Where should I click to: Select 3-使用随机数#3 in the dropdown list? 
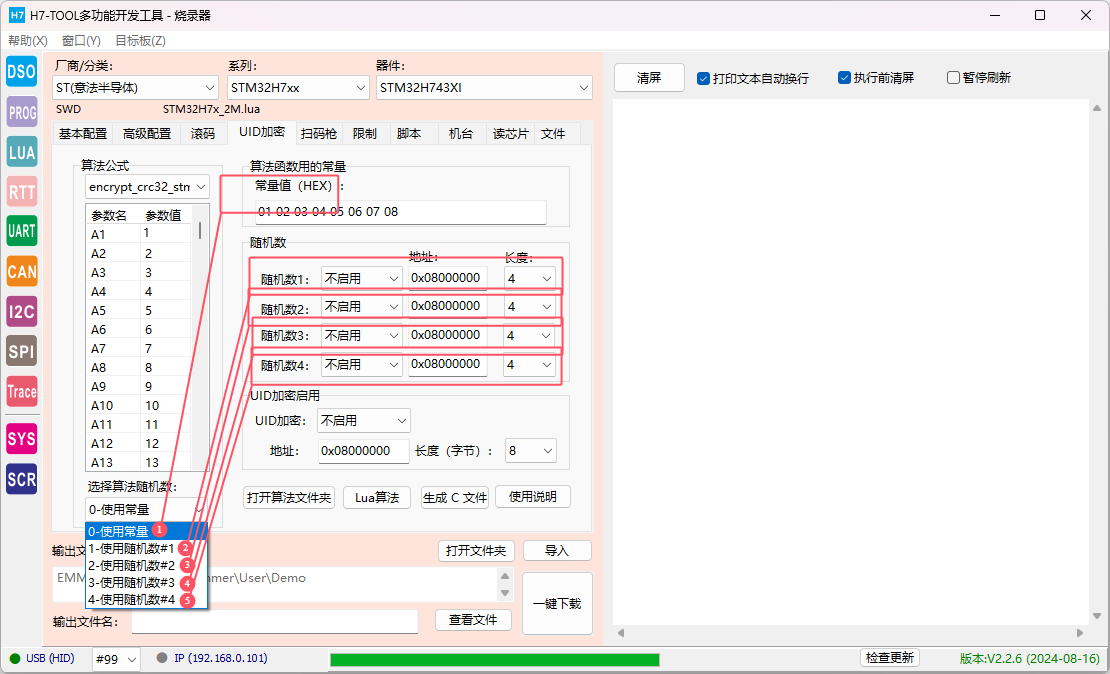pos(147,582)
